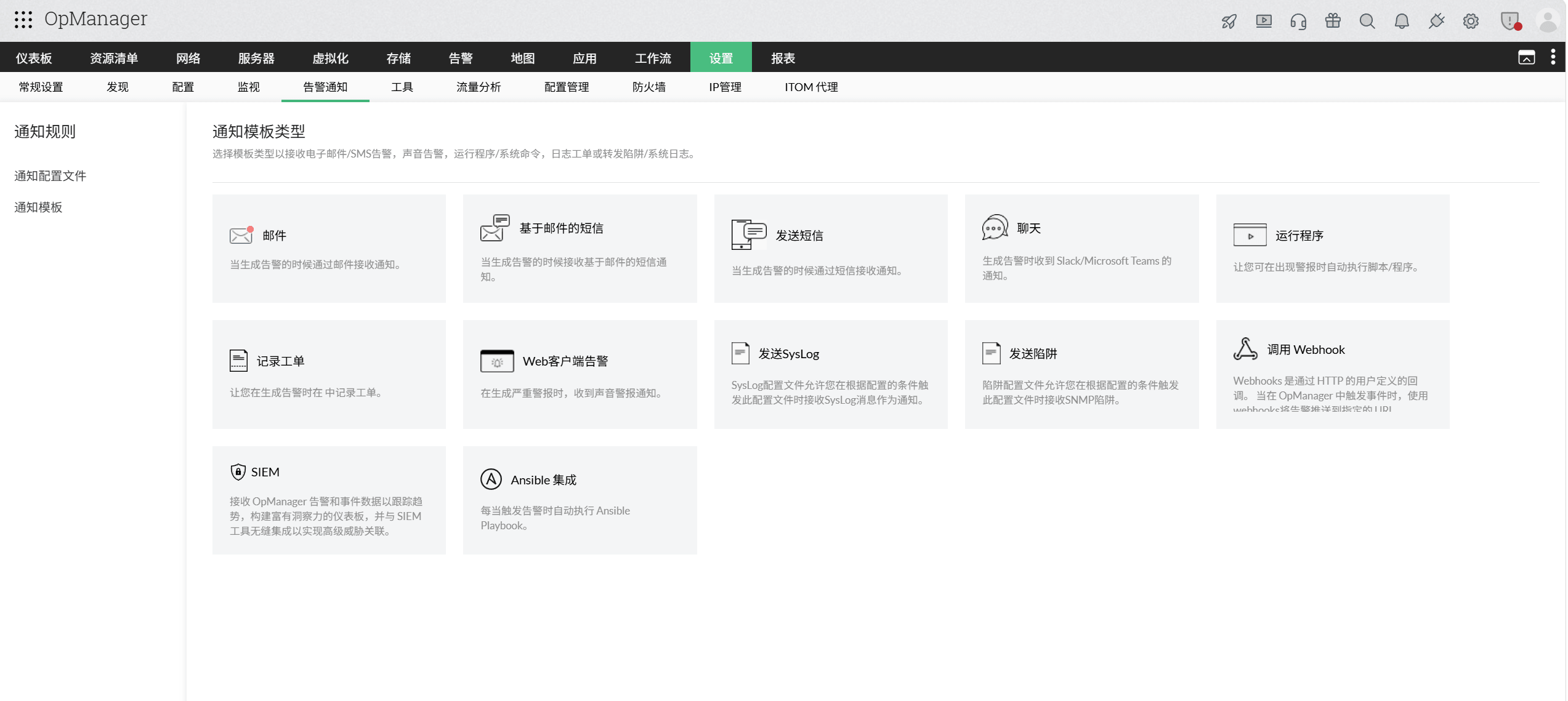Open the 配置 settings tab

click(x=182, y=87)
